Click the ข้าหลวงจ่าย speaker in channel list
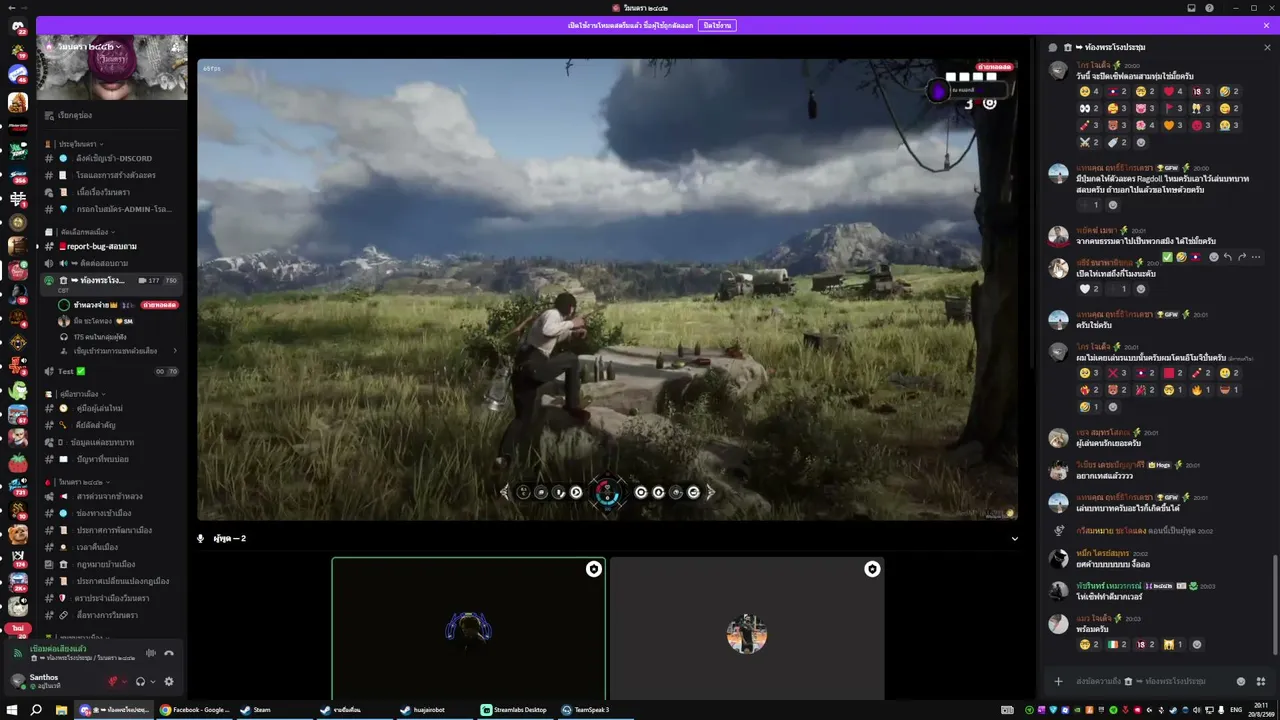The height and width of the screenshot is (720, 1280). (118, 304)
